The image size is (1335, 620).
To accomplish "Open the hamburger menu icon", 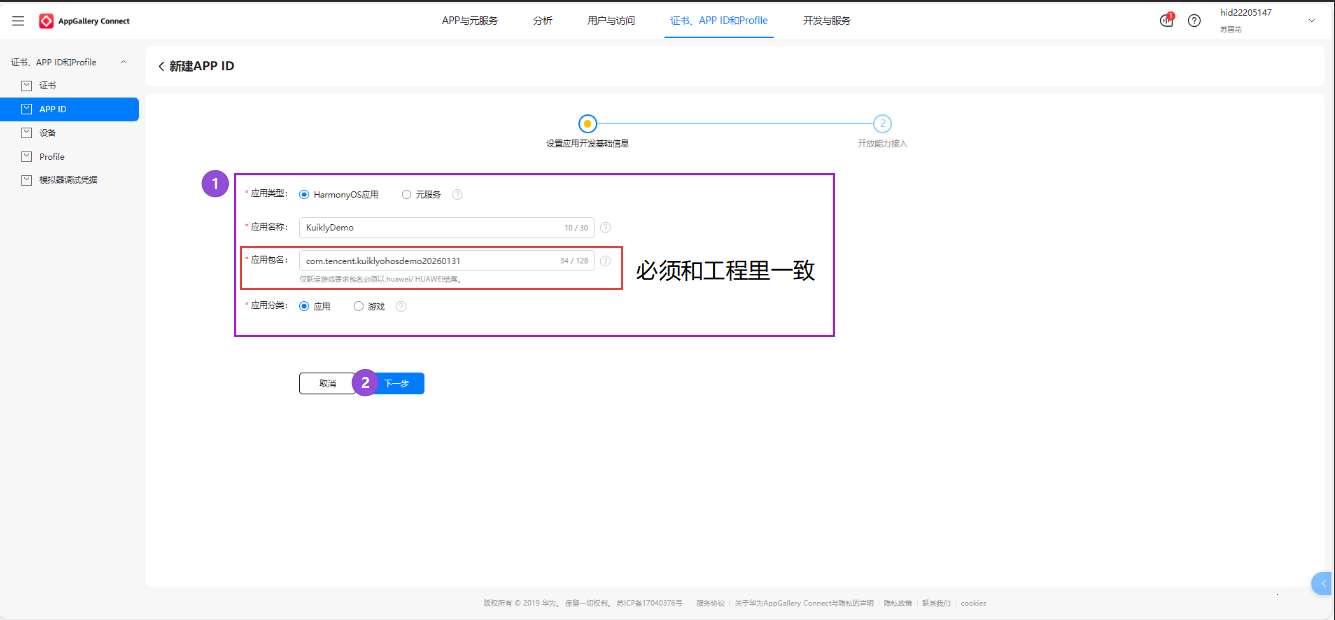I will pos(17,20).
